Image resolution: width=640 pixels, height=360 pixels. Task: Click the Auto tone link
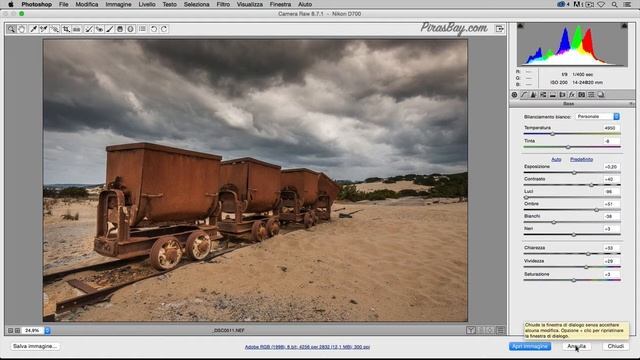[556, 159]
